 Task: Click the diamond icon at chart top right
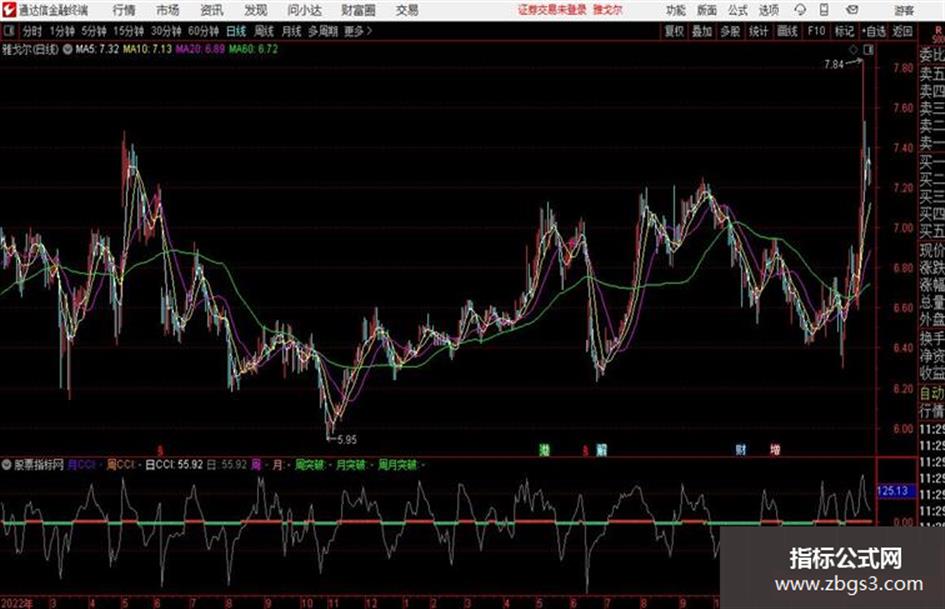pyautogui.click(x=853, y=50)
